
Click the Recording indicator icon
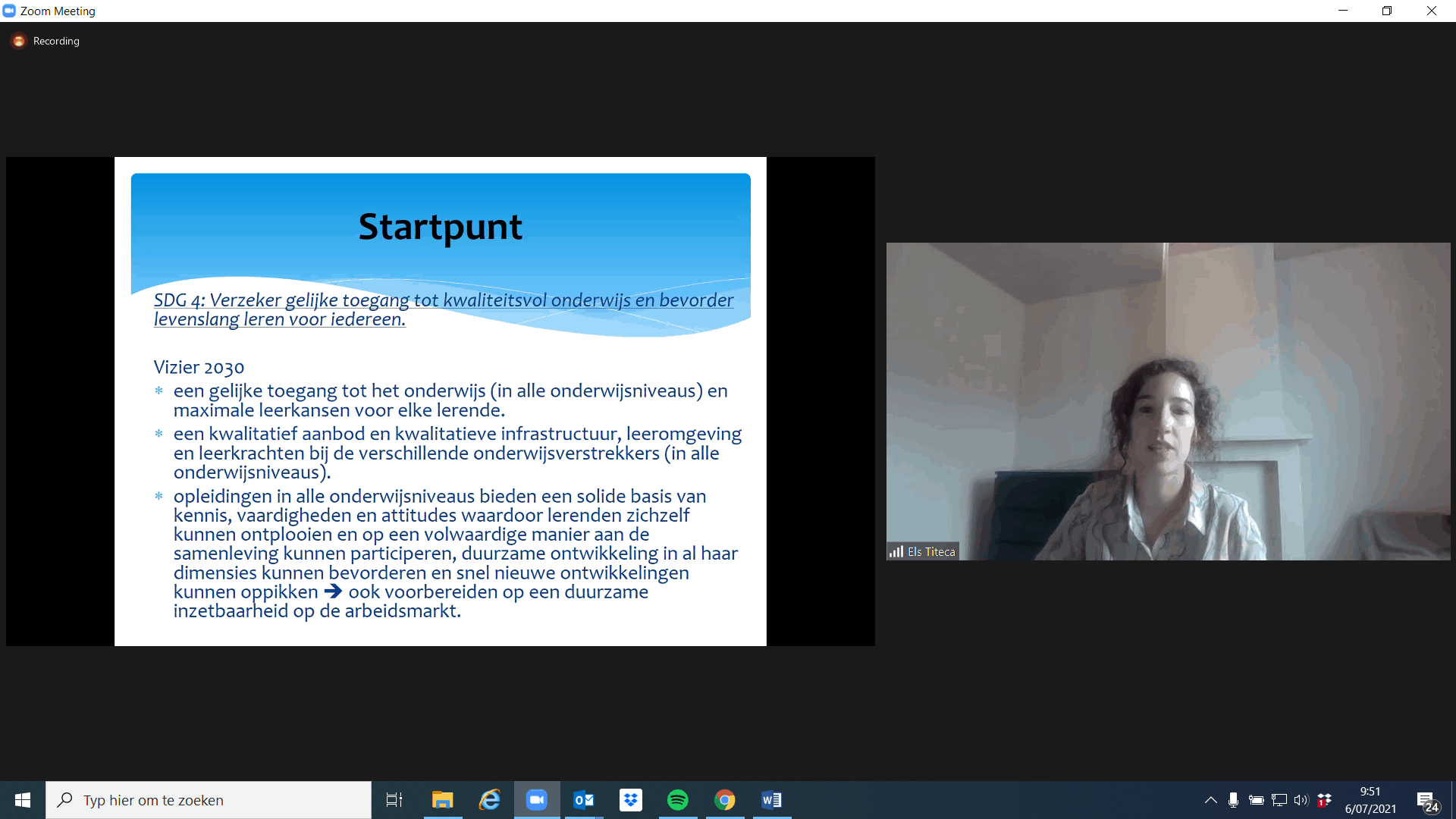[x=19, y=41]
